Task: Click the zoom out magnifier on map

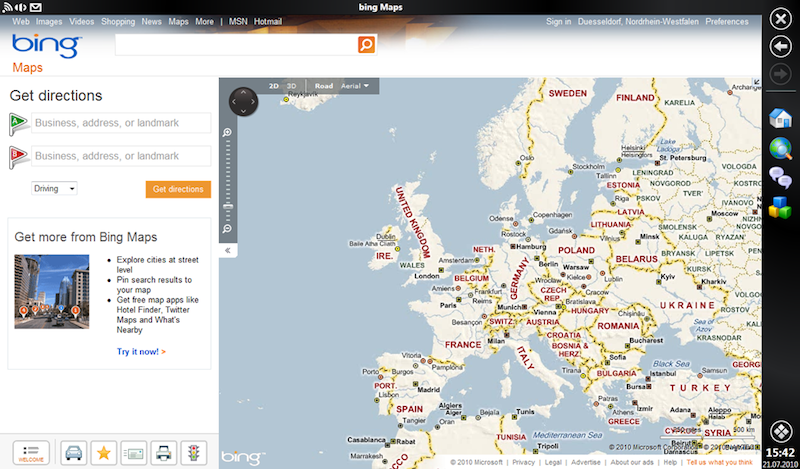Action: click(228, 229)
